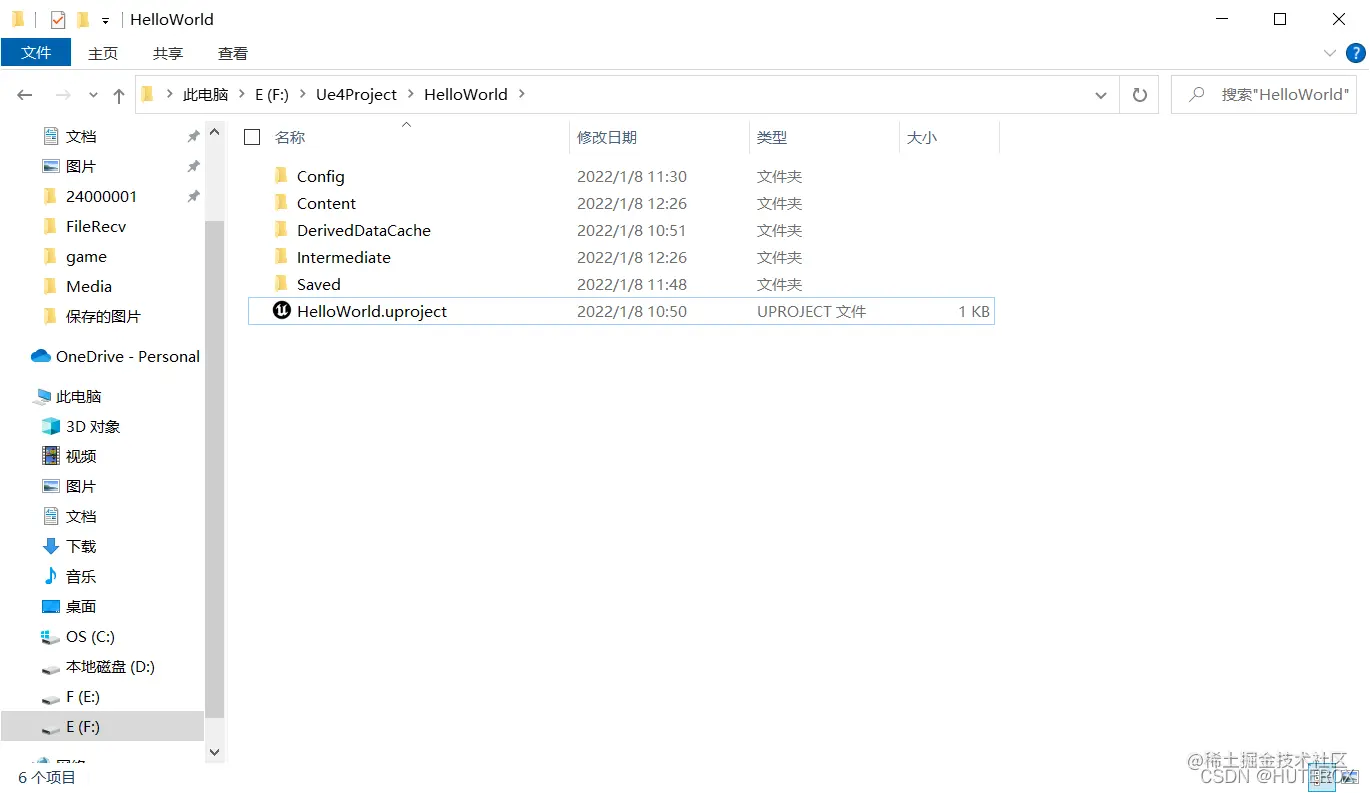Screen dimensions: 1370x793
Task: Open the 查看 ribbon tab
Action: [x=233, y=53]
